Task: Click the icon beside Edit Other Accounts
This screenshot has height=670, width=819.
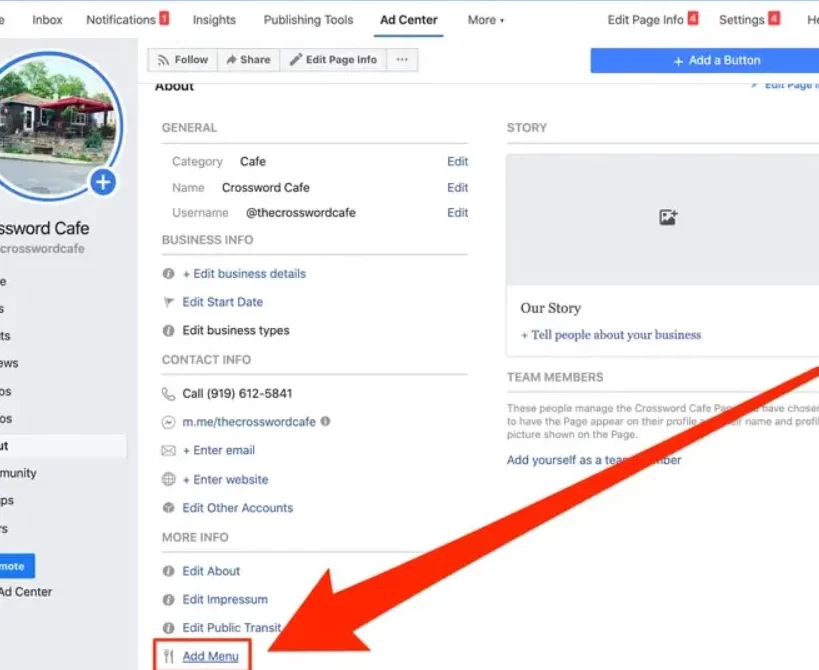Action: [168, 508]
